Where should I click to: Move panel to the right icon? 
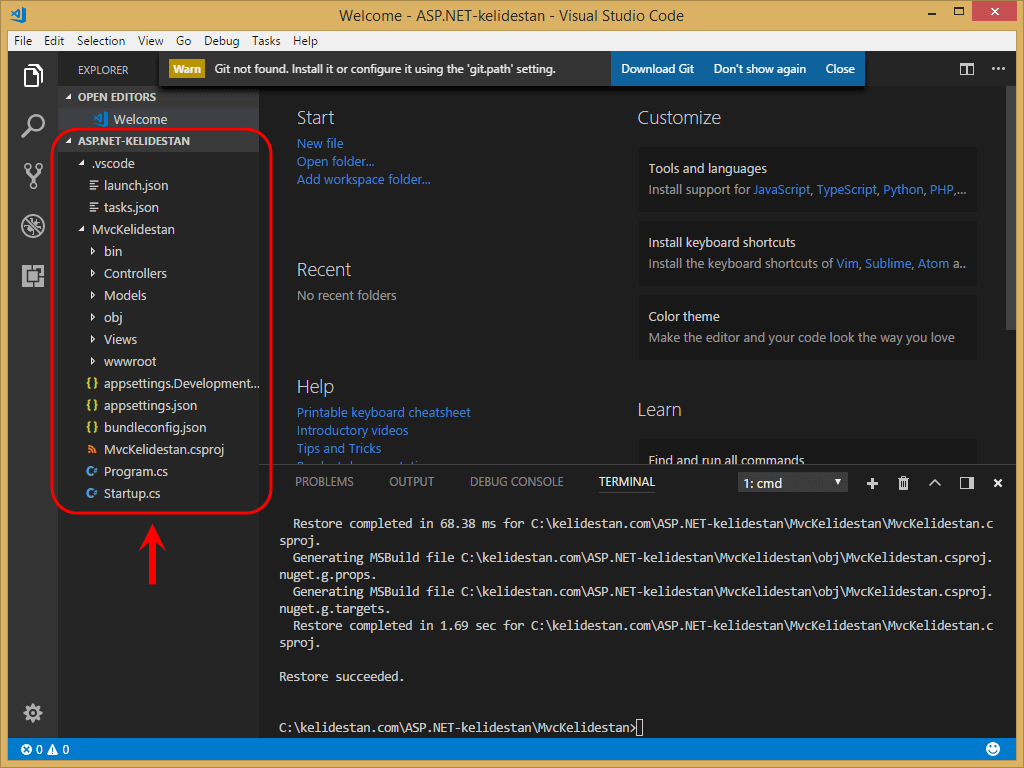click(967, 483)
